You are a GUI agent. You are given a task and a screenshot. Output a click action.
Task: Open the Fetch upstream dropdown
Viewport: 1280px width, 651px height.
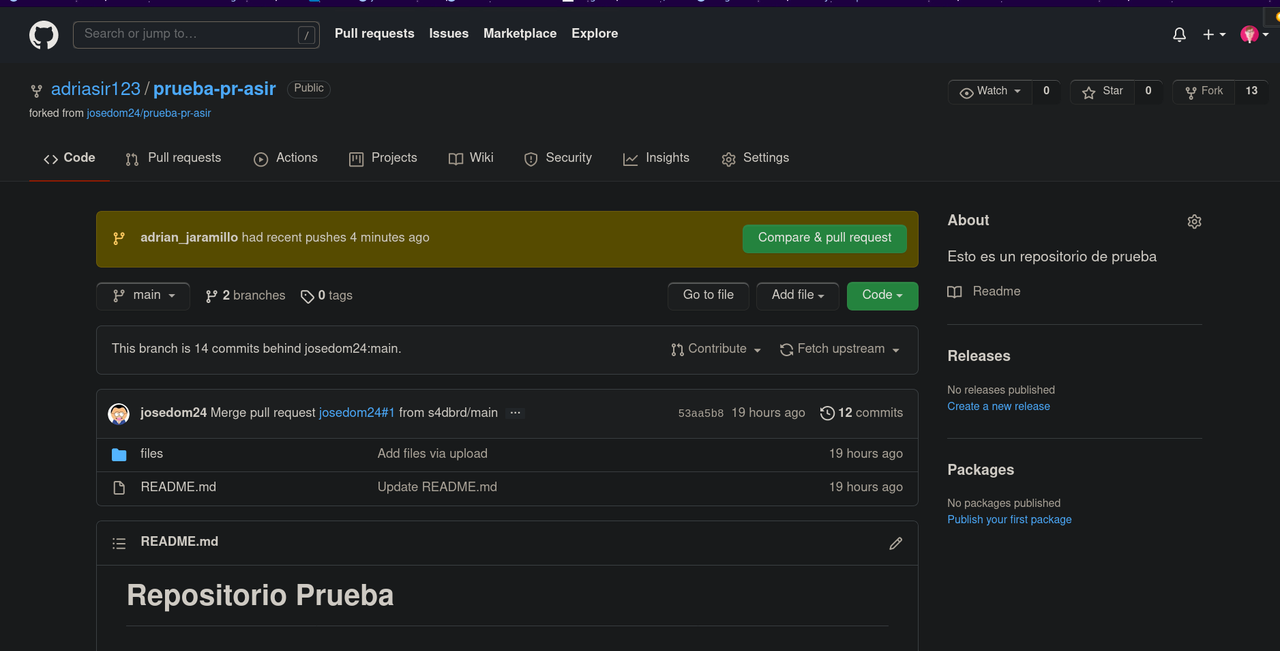coord(840,349)
